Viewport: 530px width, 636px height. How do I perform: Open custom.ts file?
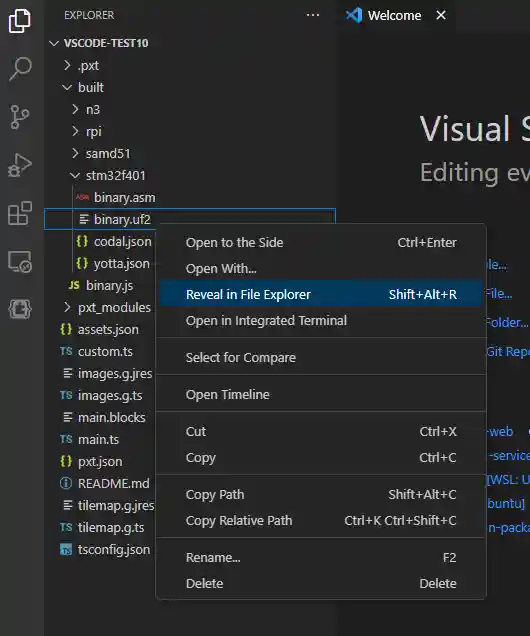click(105, 352)
